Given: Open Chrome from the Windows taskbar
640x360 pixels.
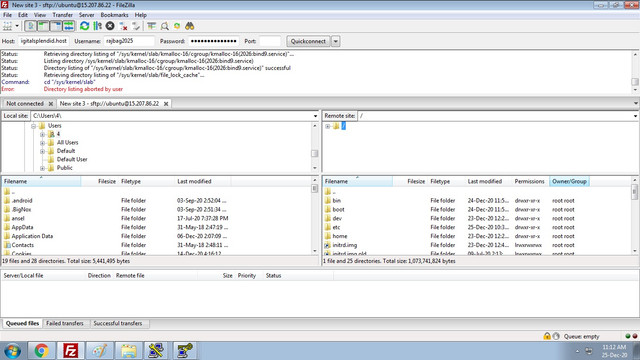Looking at the screenshot, I should point(42,351).
